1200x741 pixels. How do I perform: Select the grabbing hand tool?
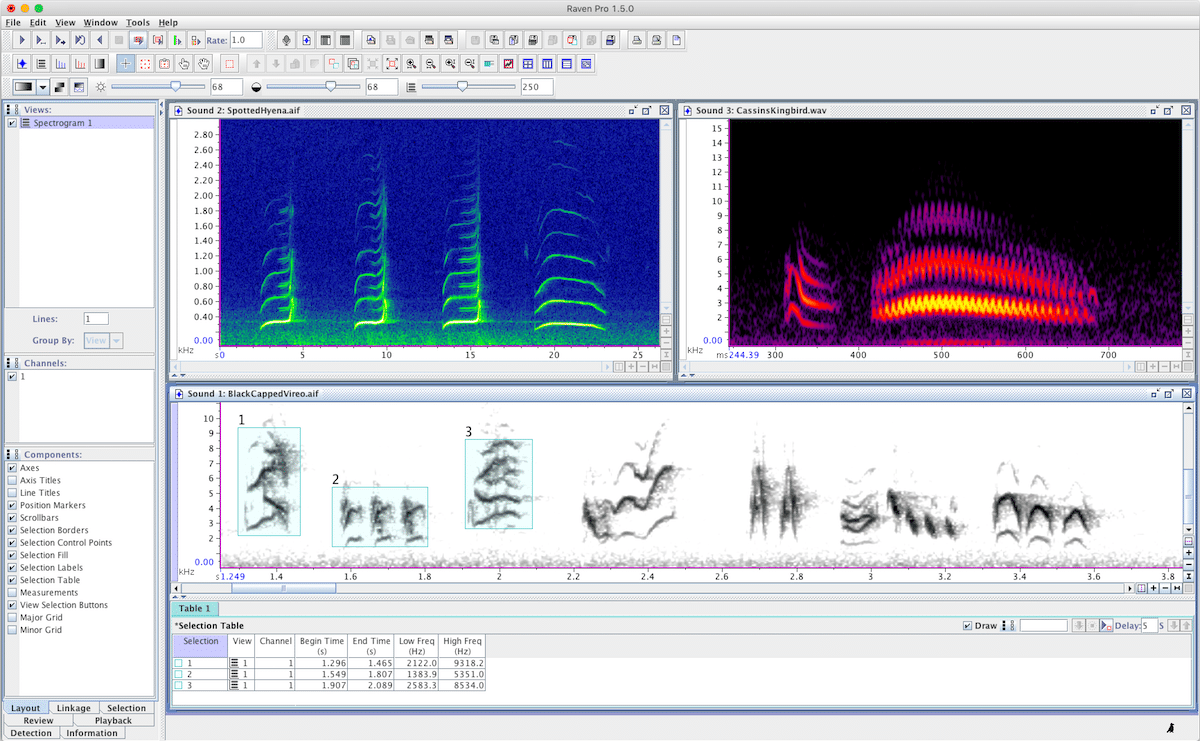[x=204, y=64]
